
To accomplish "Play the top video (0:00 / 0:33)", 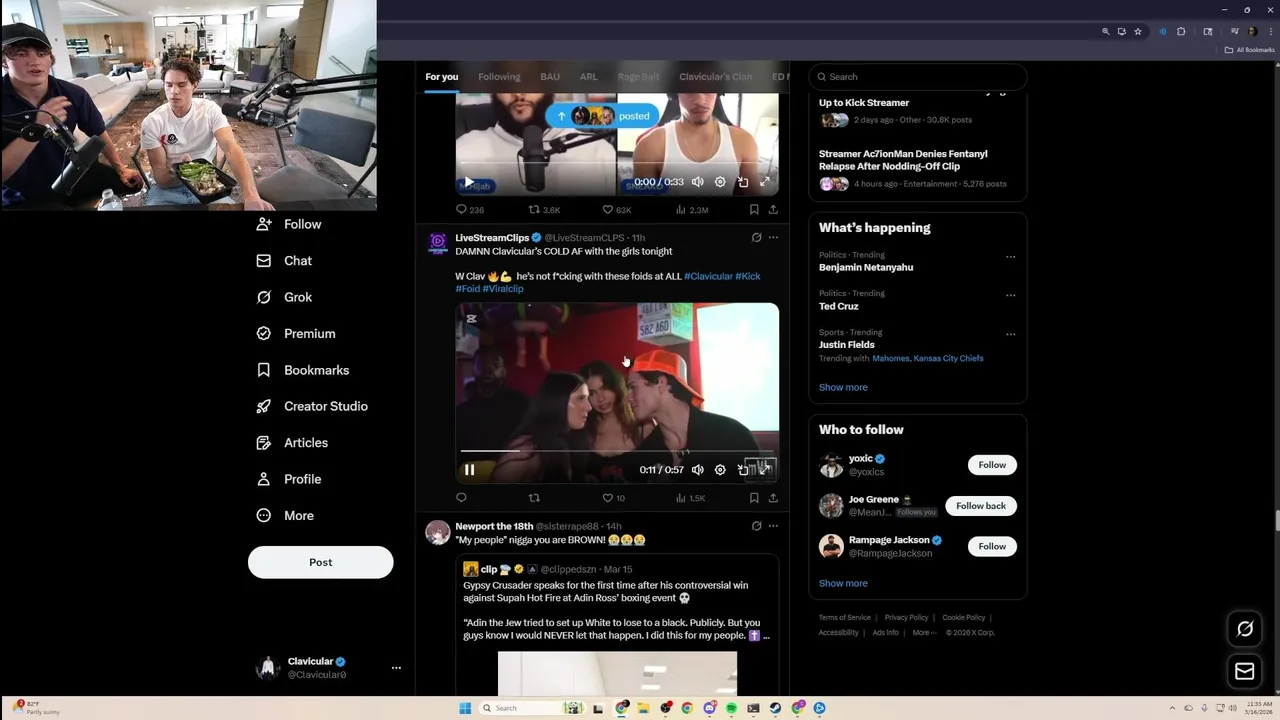I will click(x=469, y=182).
